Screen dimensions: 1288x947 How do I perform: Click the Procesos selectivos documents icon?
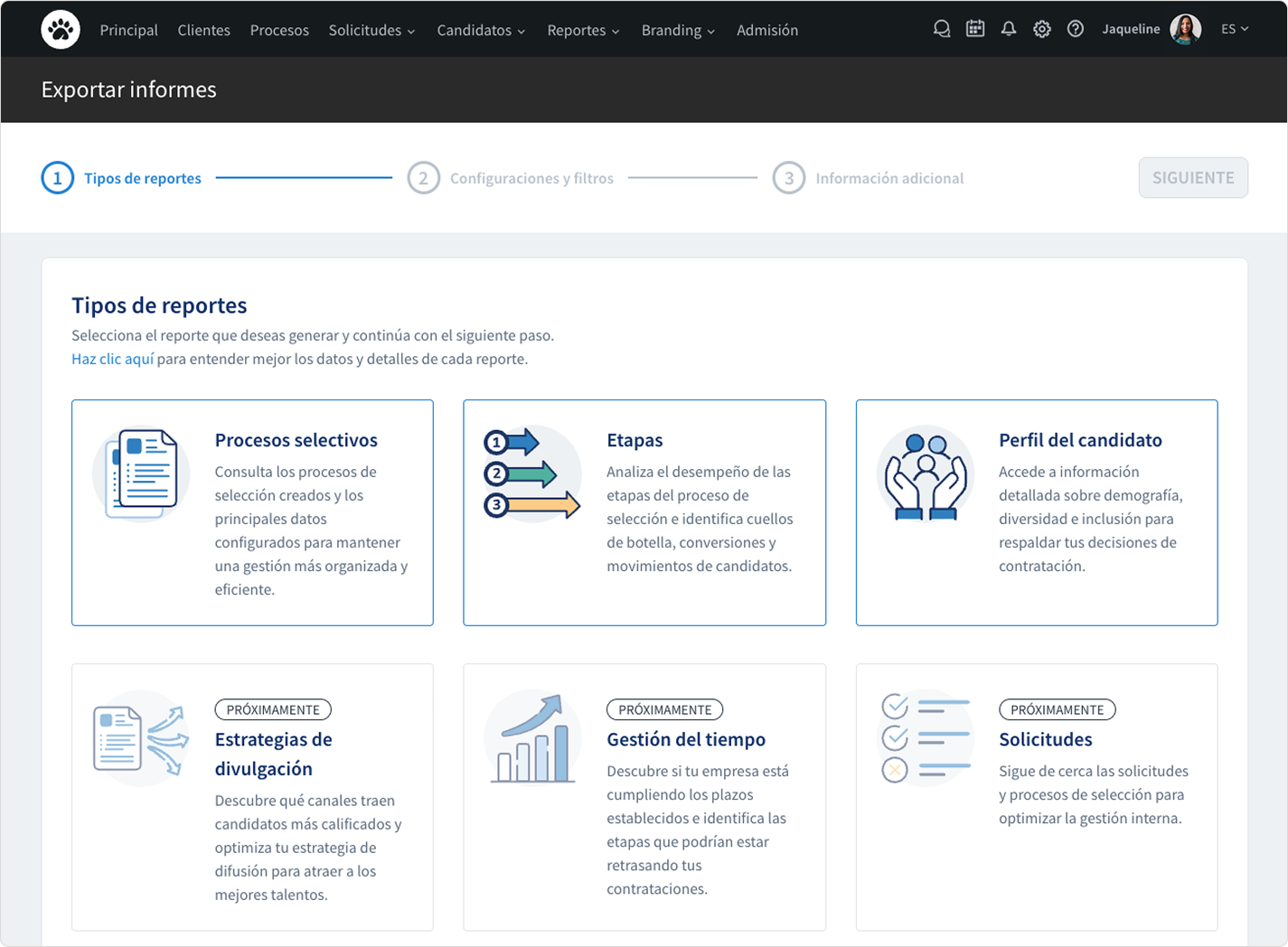tap(141, 474)
